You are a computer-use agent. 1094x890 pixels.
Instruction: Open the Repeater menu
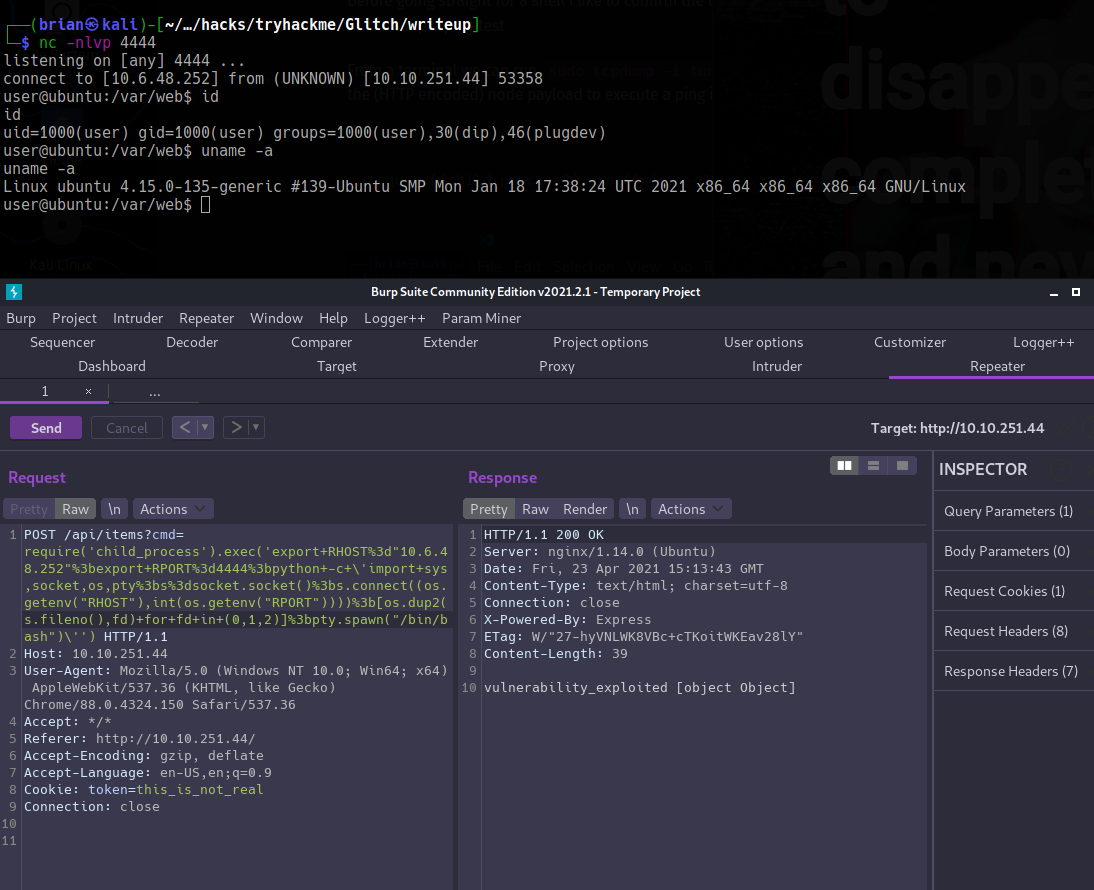tap(207, 318)
